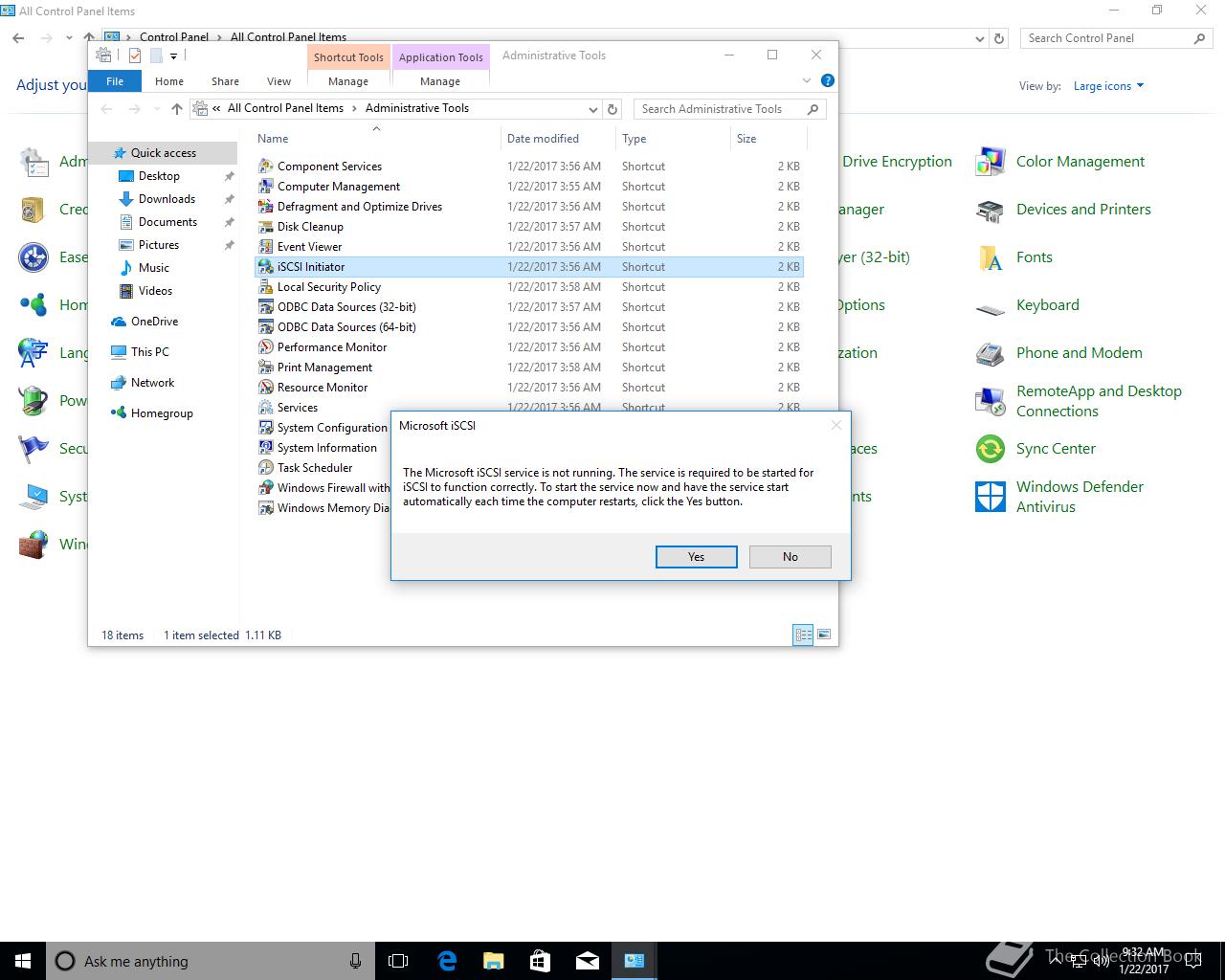Screen dimensions: 1225x980
Task: Open Microsoft Edge from taskbar
Action: (x=447, y=961)
